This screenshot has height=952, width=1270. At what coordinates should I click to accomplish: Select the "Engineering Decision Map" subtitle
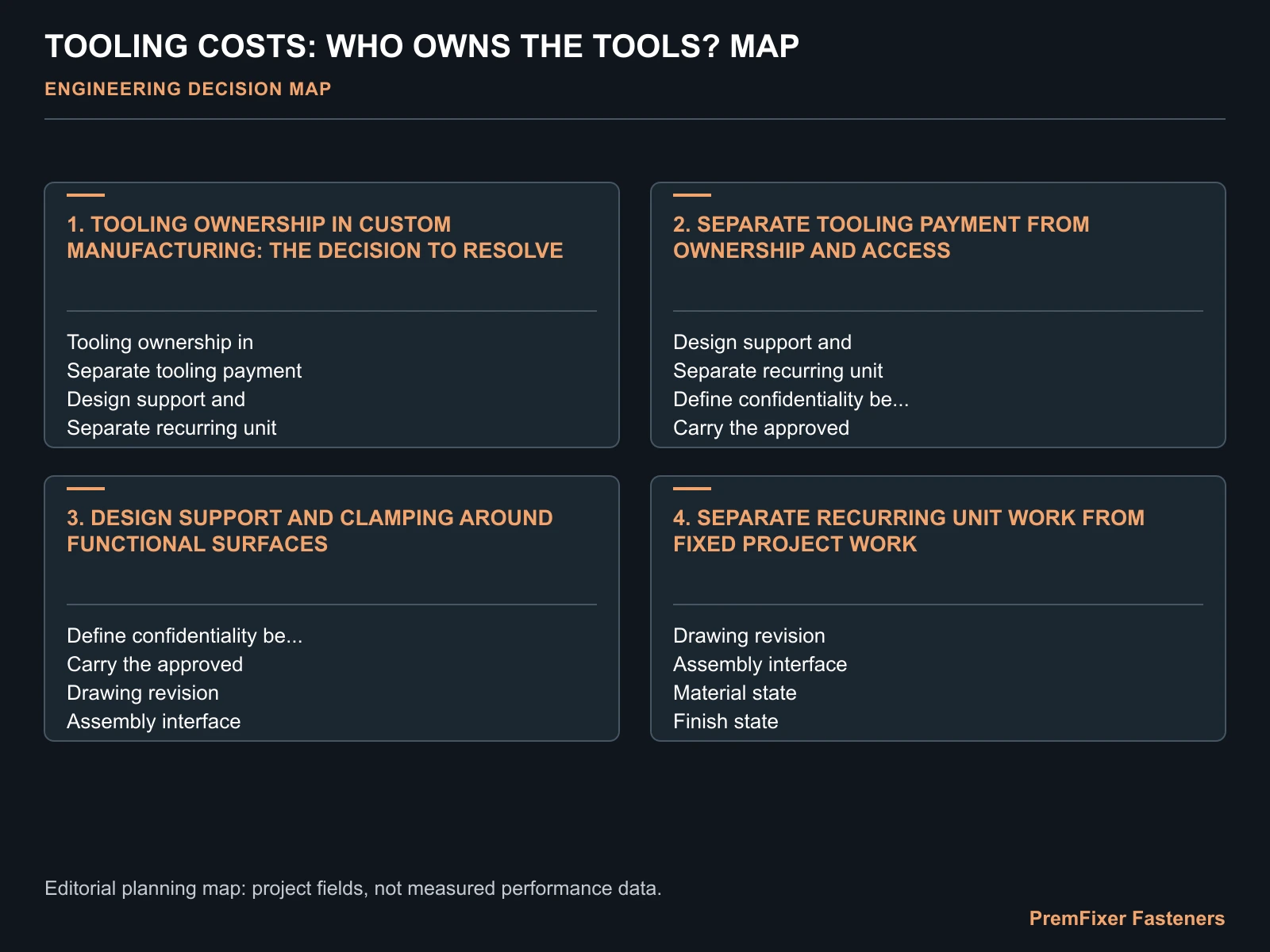tap(188, 89)
